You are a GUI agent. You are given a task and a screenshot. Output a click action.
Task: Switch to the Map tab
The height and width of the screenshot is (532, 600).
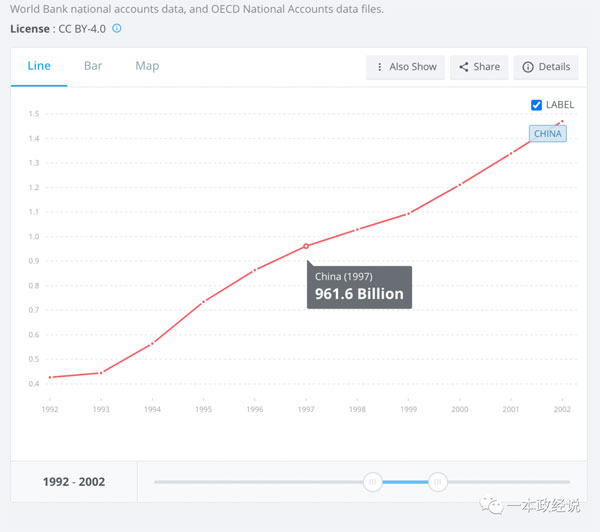tap(147, 66)
